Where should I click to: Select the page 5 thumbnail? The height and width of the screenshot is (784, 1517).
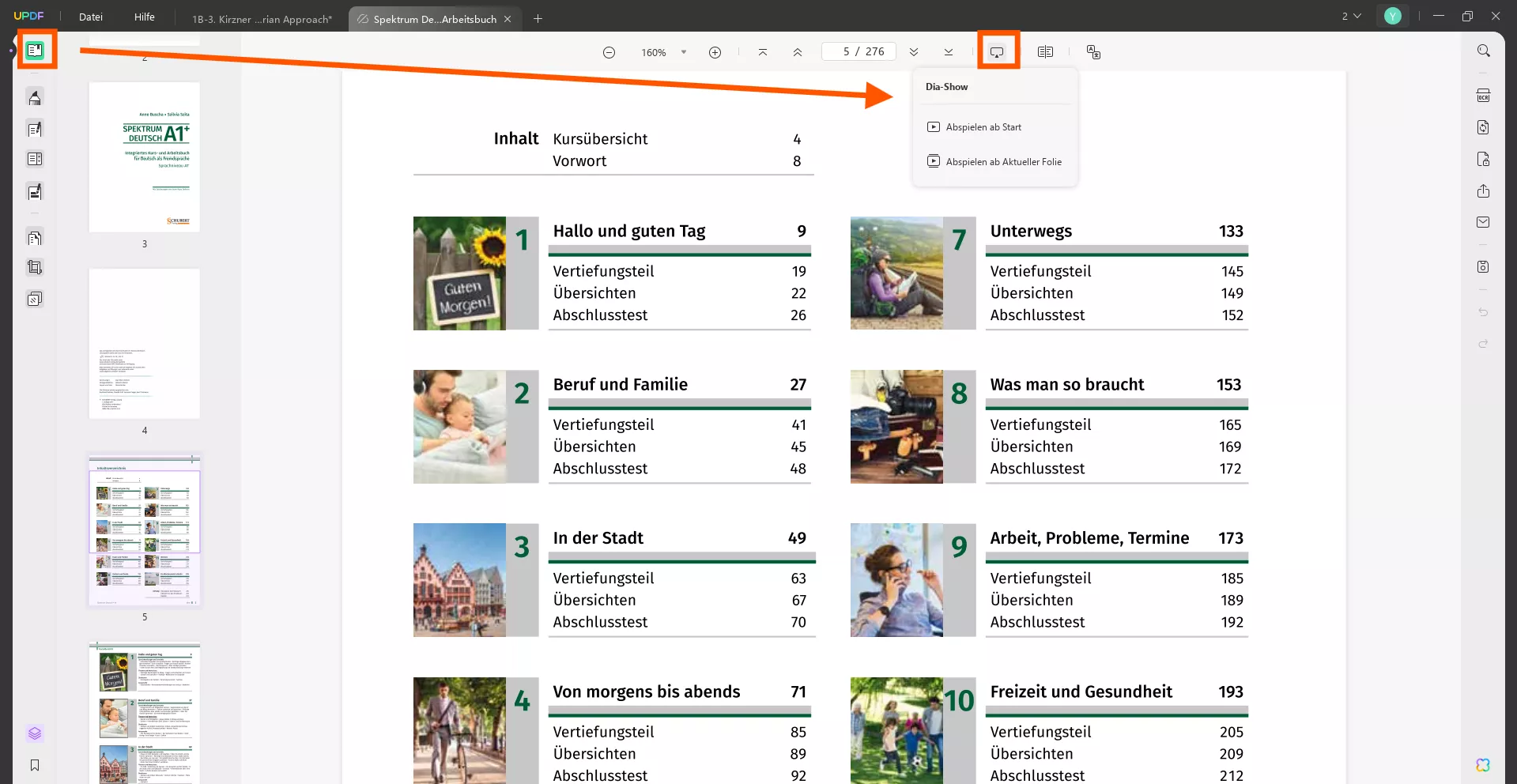145,530
